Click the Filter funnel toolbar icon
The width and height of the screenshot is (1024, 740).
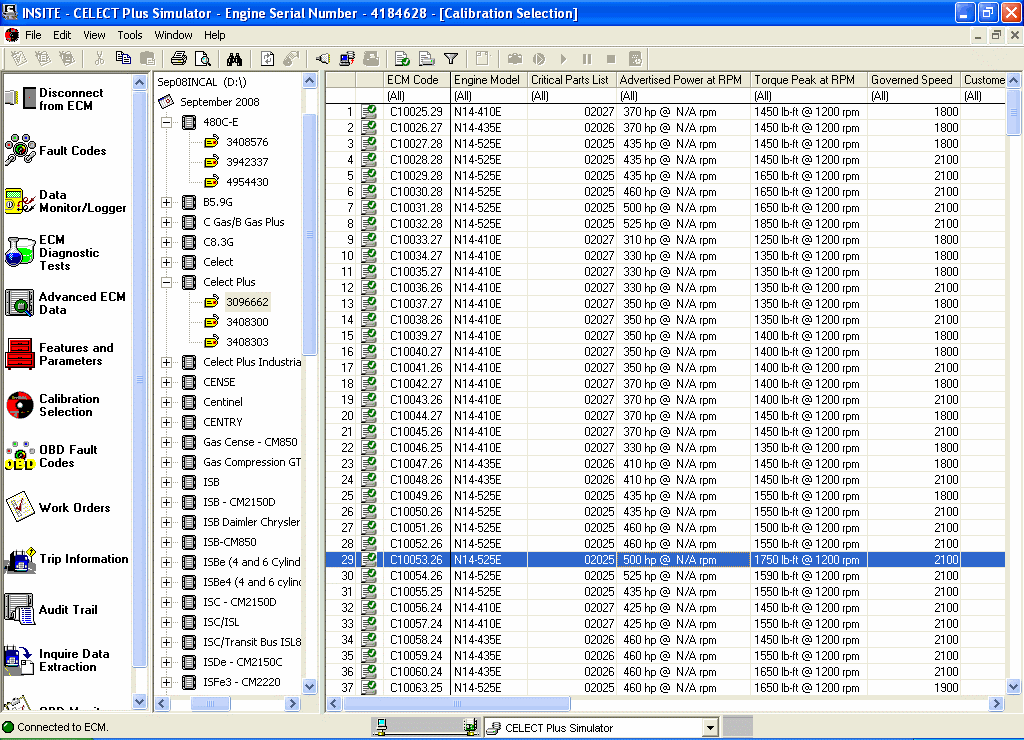point(451,59)
